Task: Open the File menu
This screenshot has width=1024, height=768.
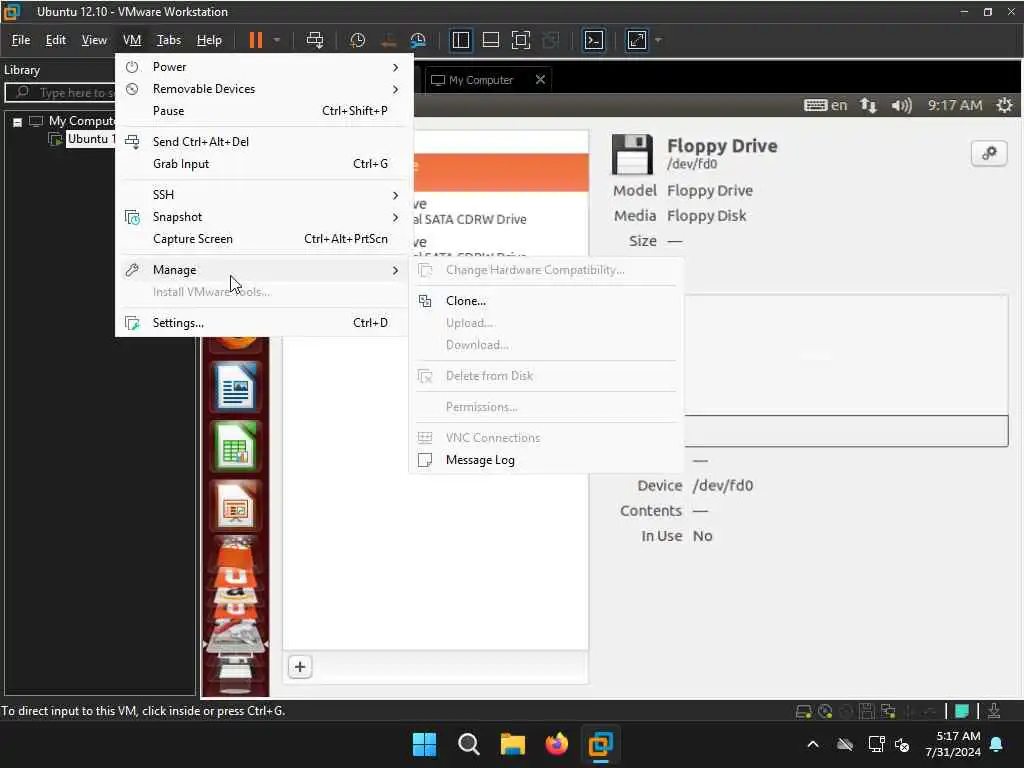Action: (21, 40)
